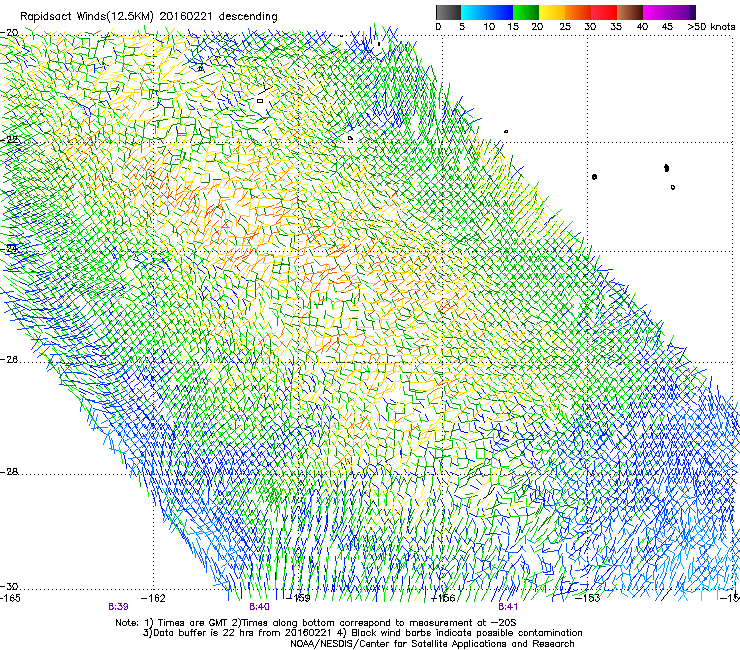Click the purple '8:39' time marker
Screen dimensions: 740x650
(x=118, y=607)
